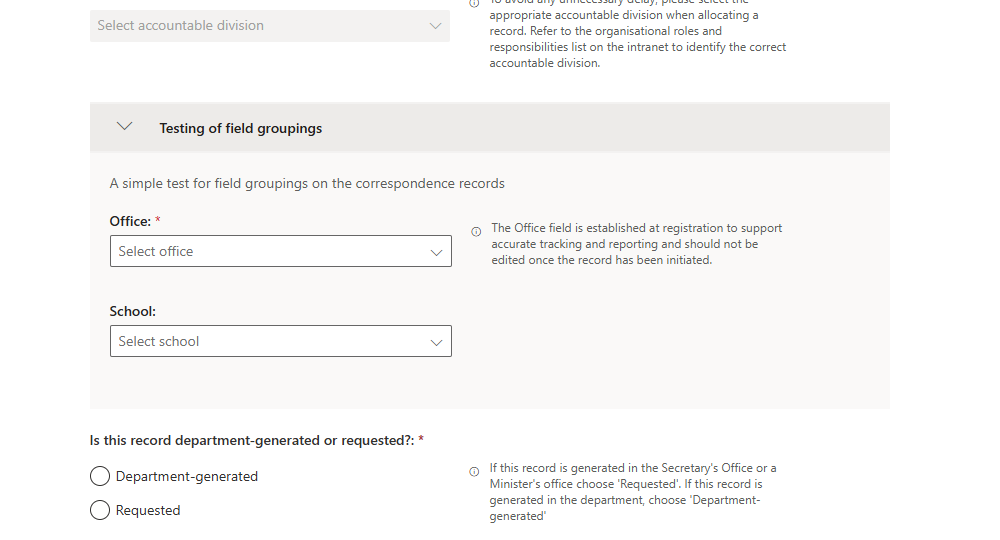This screenshot has height=540, width=1000.
Task: Click the chevron in Select accountable division field
Action: coord(435,26)
